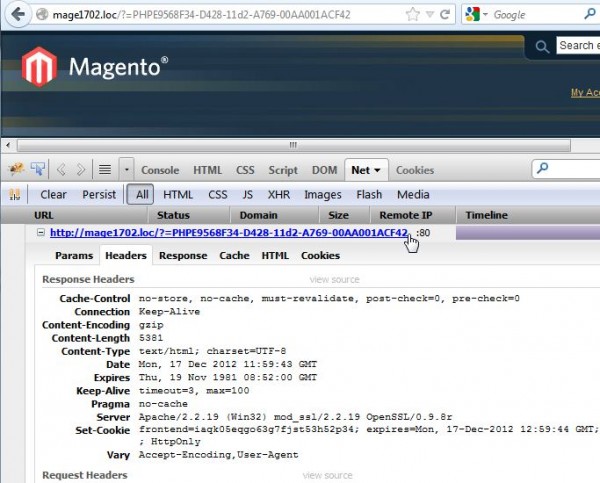Open the My Account link
600x483 pixels.
(x=585, y=92)
